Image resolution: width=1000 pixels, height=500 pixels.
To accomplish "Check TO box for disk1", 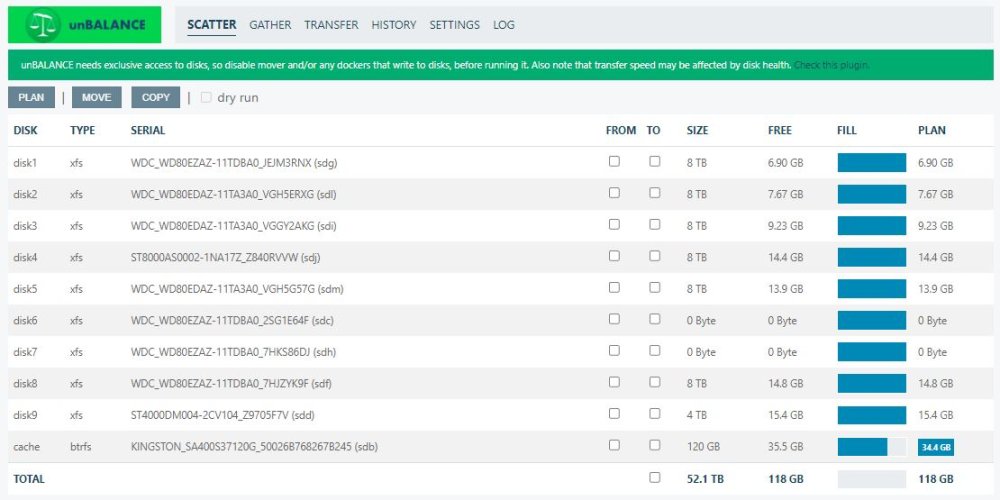I will coord(654,161).
